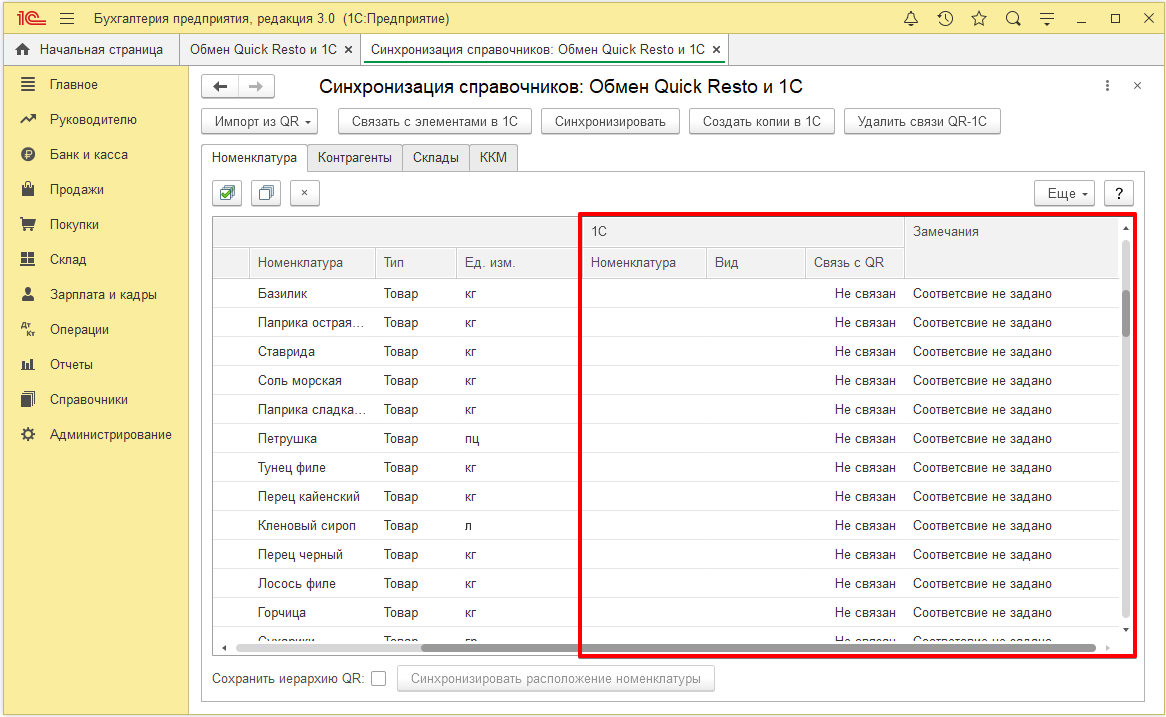Click the uncheck all rows icon

pos(266,193)
